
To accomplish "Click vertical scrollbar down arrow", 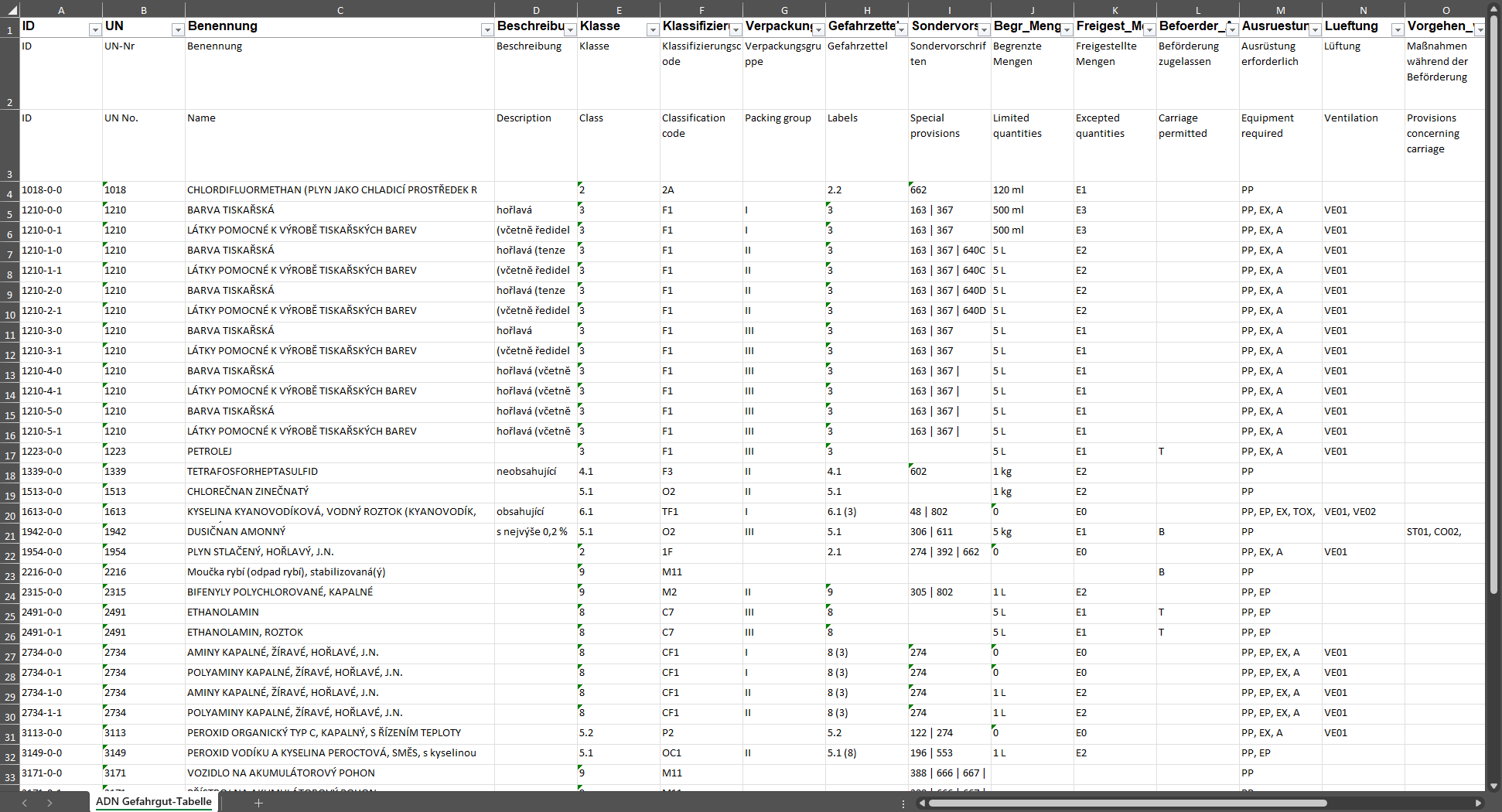I will [1493, 786].
